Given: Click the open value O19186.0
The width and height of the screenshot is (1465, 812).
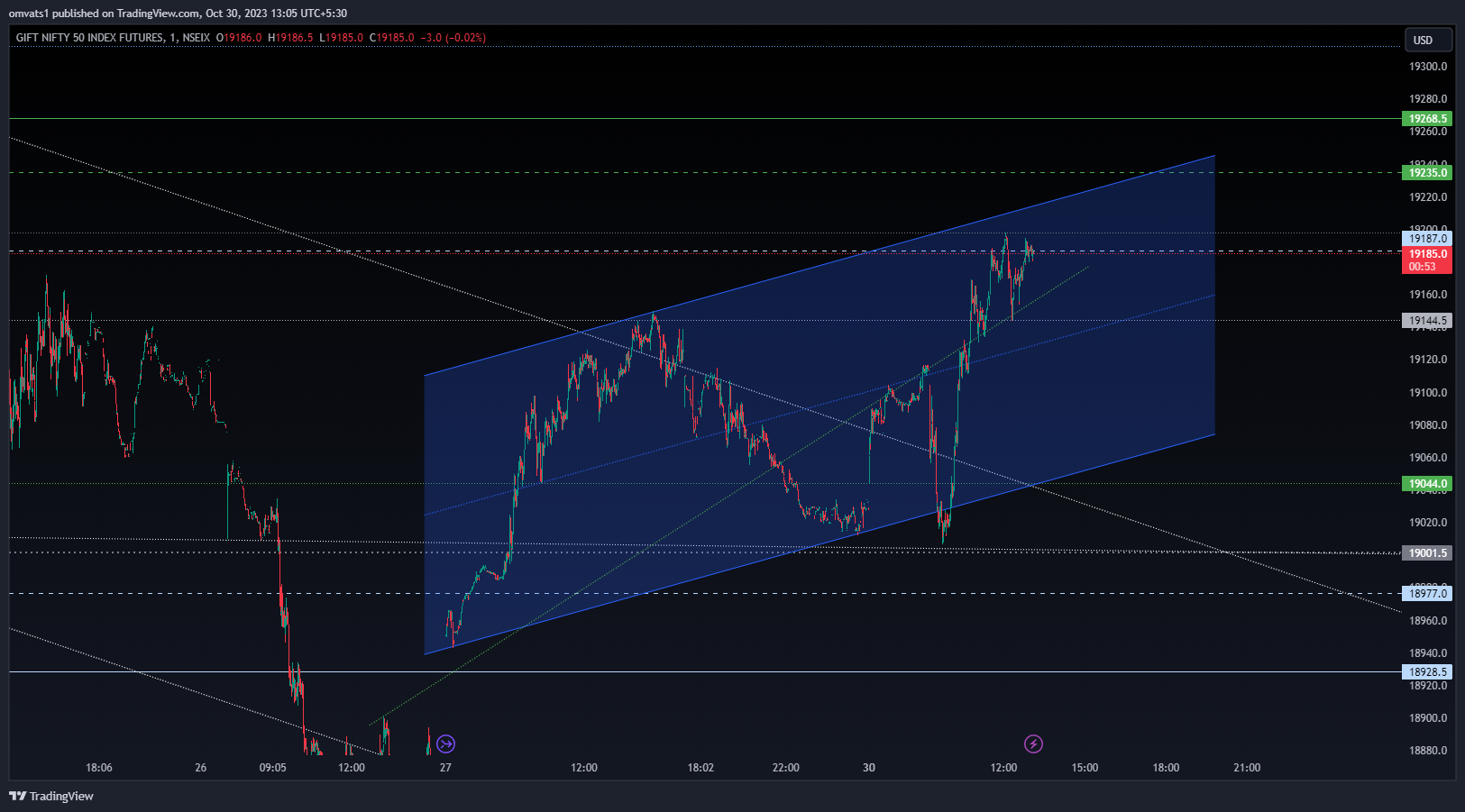Looking at the screenshot, I should tap(239, 38).
